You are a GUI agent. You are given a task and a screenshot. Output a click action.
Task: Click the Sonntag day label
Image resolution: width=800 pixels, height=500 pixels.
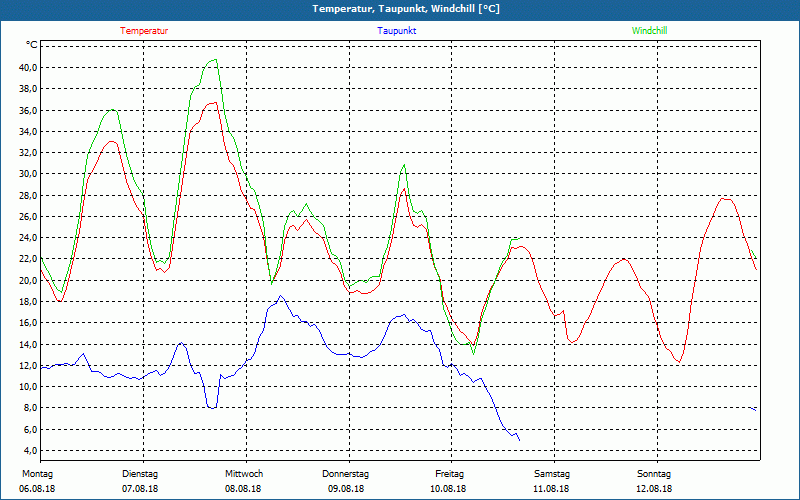pos(654,474)
